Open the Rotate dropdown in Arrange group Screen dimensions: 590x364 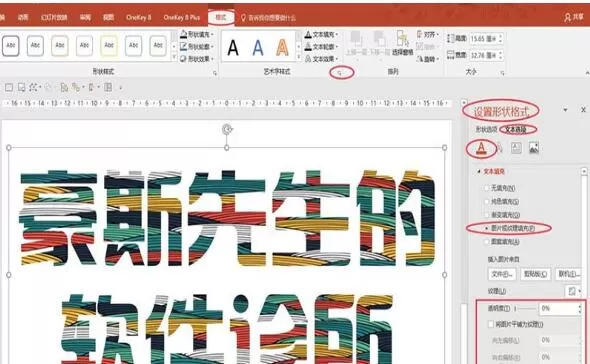(x=428, y=59)
